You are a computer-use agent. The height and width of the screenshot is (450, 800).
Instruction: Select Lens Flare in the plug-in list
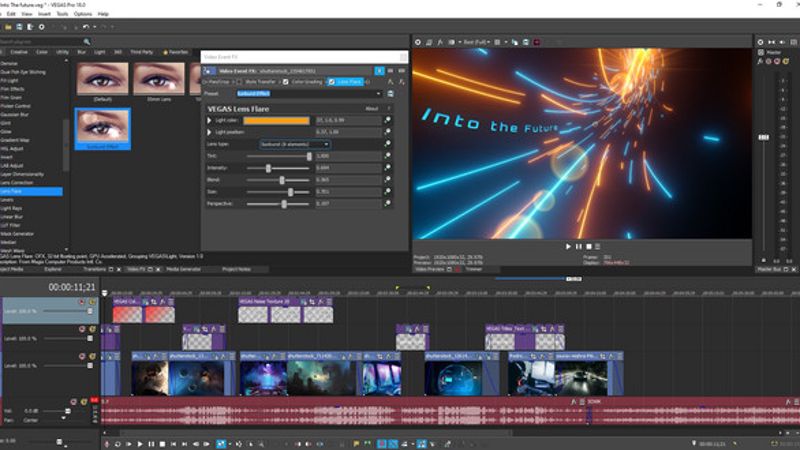coord(31,191)
